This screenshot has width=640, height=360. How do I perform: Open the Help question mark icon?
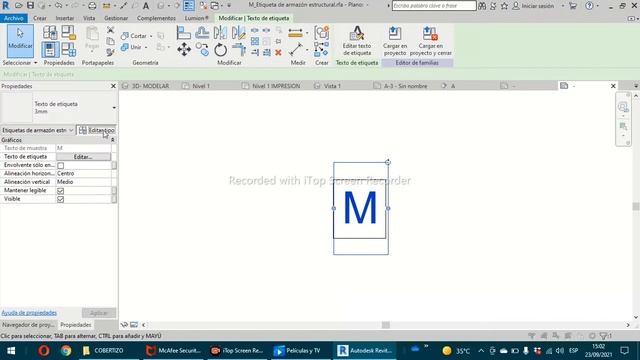click(589, 6)
